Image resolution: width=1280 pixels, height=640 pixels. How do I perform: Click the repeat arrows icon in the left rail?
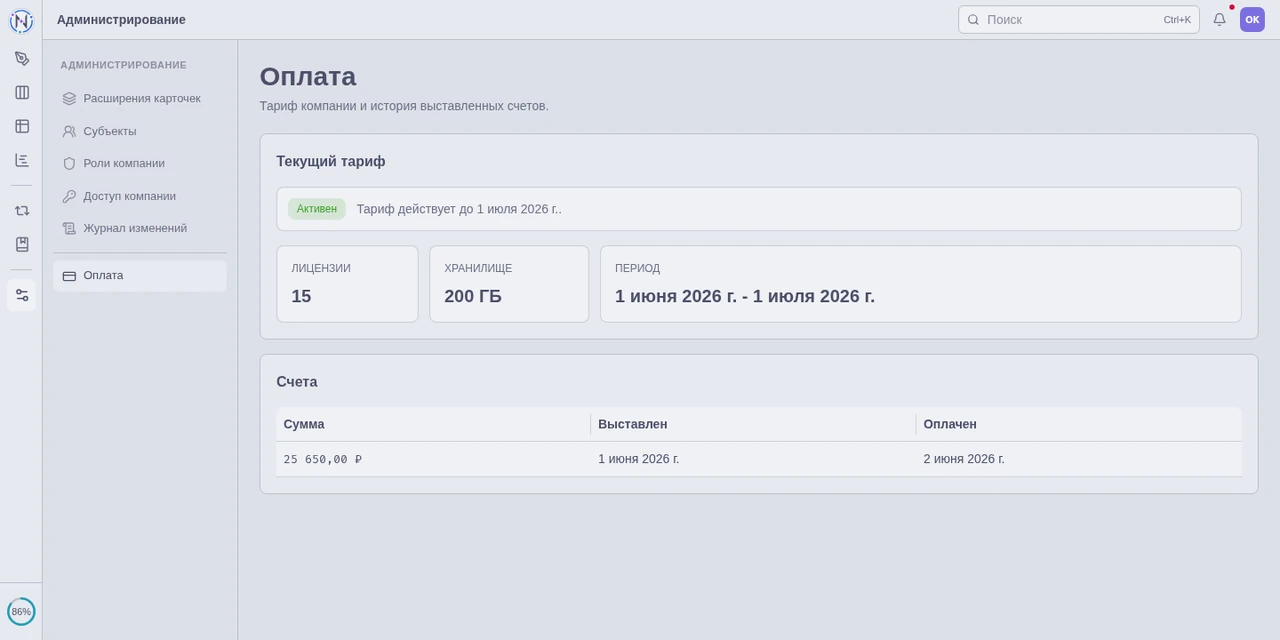22,210
